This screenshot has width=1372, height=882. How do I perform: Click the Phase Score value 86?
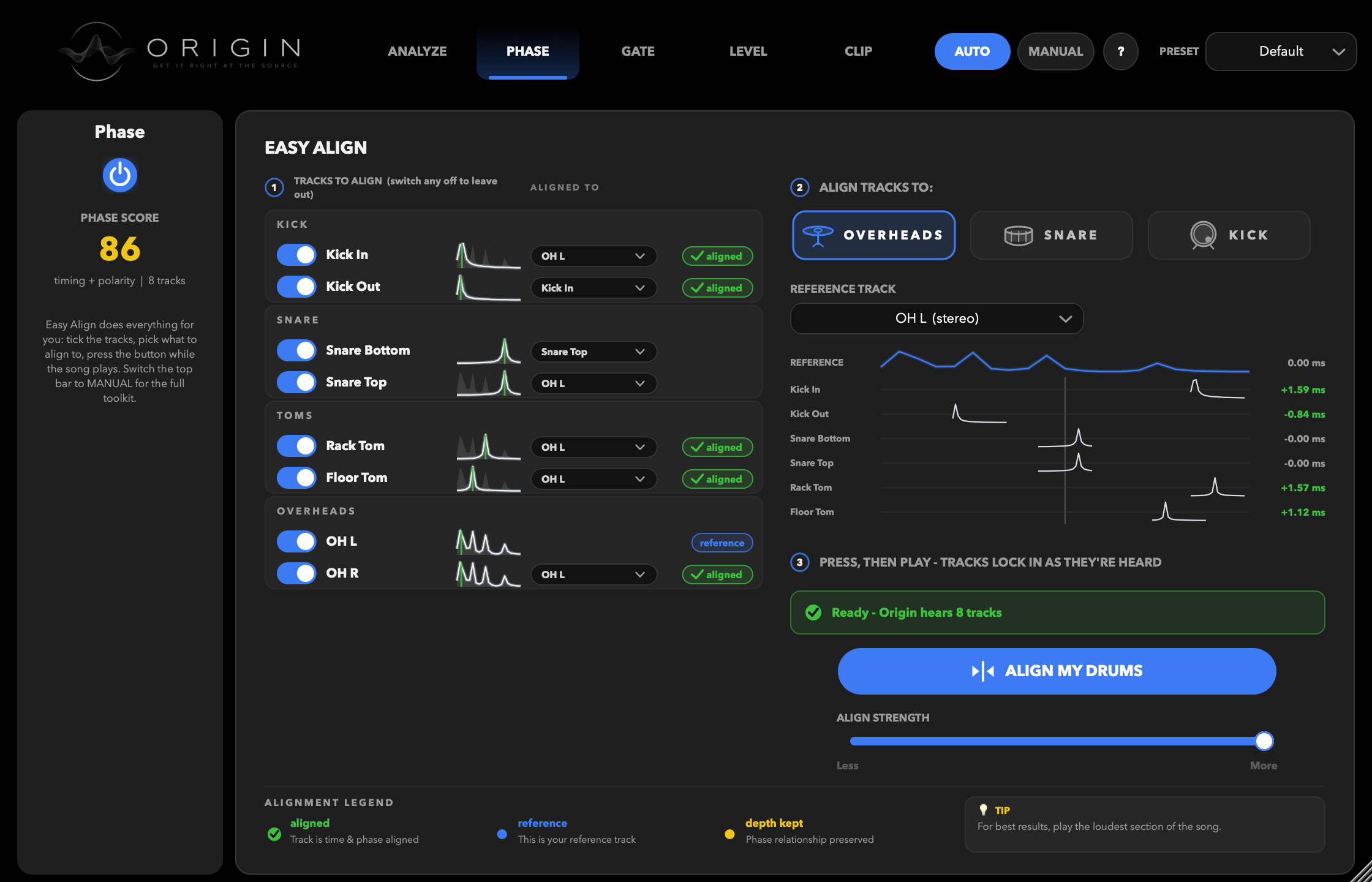click(x=119, y=249)
